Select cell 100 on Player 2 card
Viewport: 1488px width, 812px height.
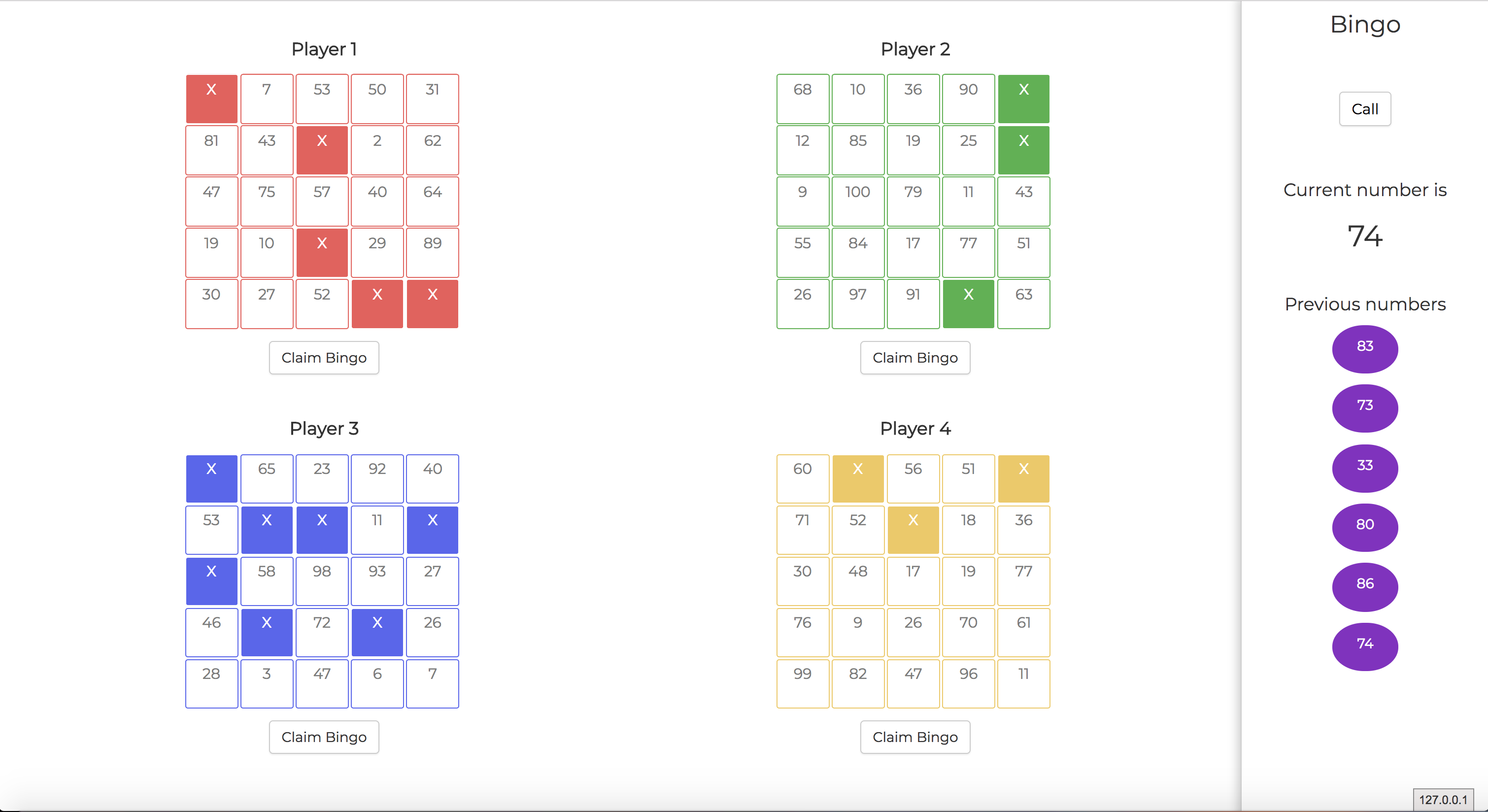tap(858, 201)
